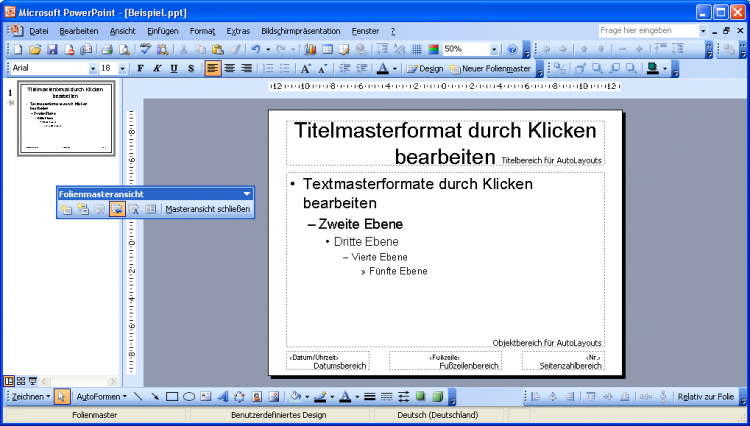Viewport: 750px width, 426px height.
Task: Click the font color A swatch
Action: [x=382, y=68]
